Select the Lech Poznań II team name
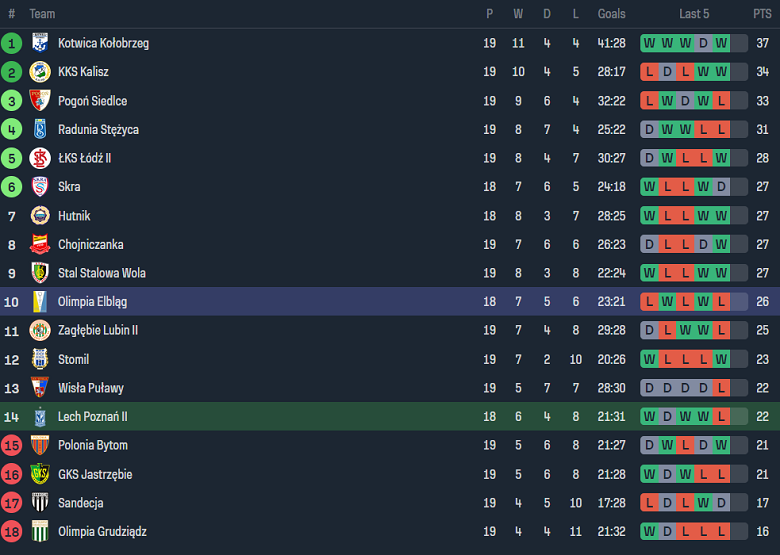The width and height of the screenshot is (780, 555). coord(92,417)
